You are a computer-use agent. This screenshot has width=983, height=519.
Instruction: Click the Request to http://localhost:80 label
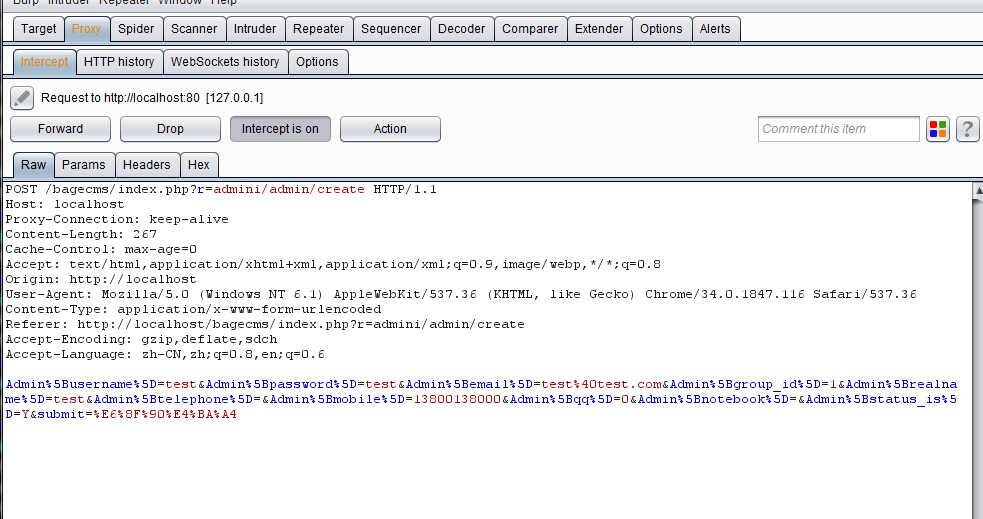click(152, 98)
